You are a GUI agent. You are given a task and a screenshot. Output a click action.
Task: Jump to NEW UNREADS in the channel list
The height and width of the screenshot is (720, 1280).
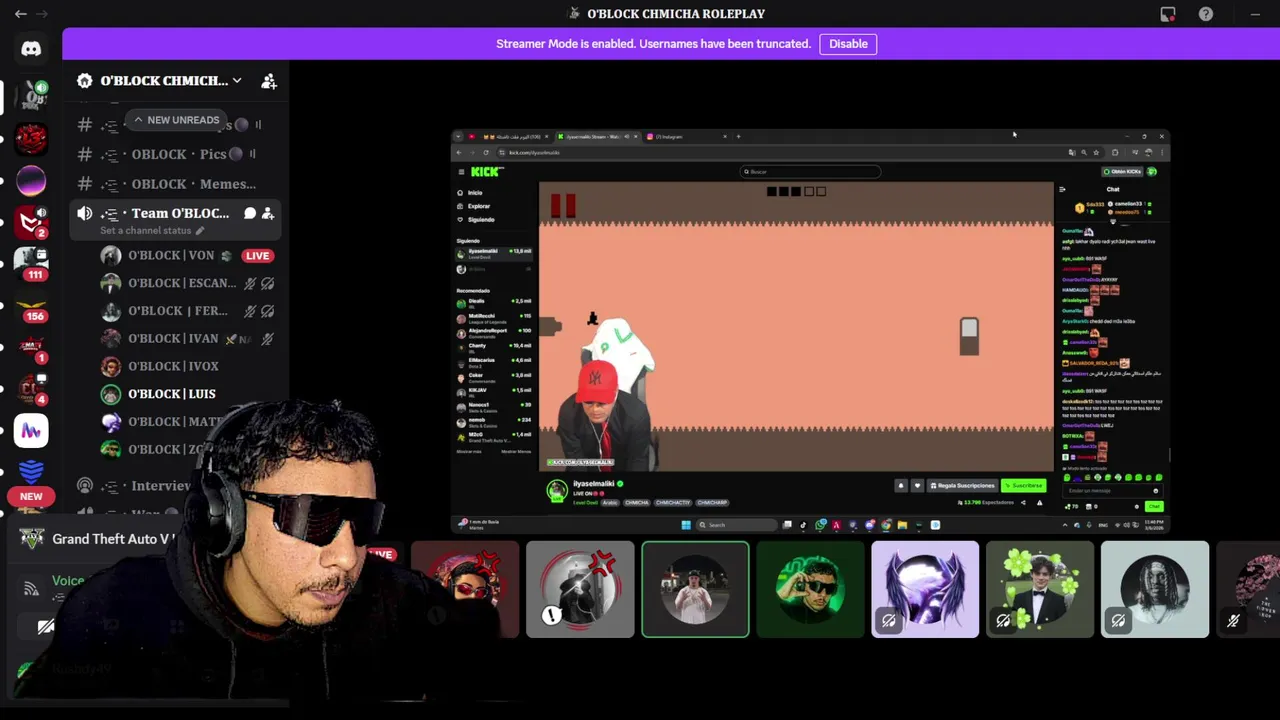pyautogui.click(x=176, y=120)
